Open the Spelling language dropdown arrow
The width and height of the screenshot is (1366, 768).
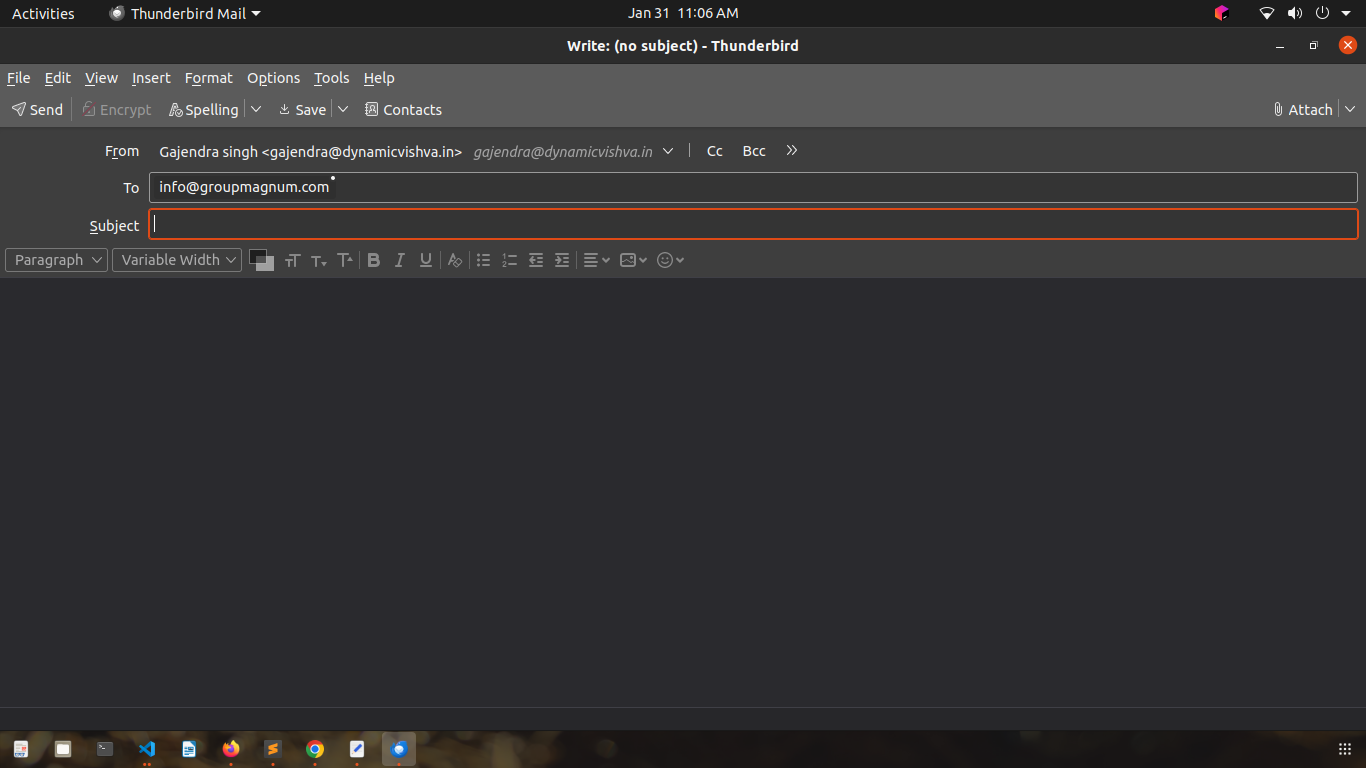tap(256, 110)
